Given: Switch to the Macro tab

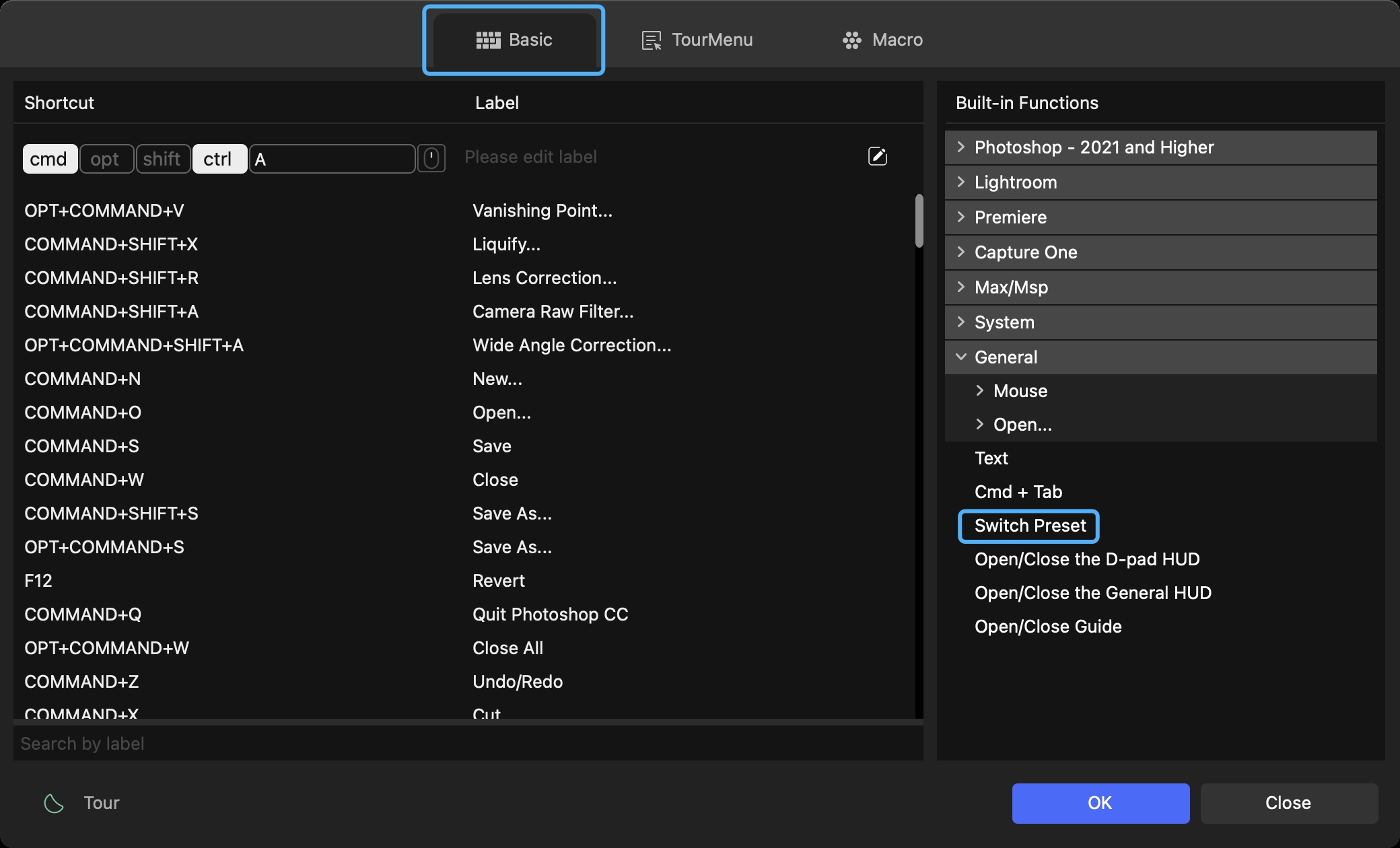Looking at the screenshot, I should [882, 40].
